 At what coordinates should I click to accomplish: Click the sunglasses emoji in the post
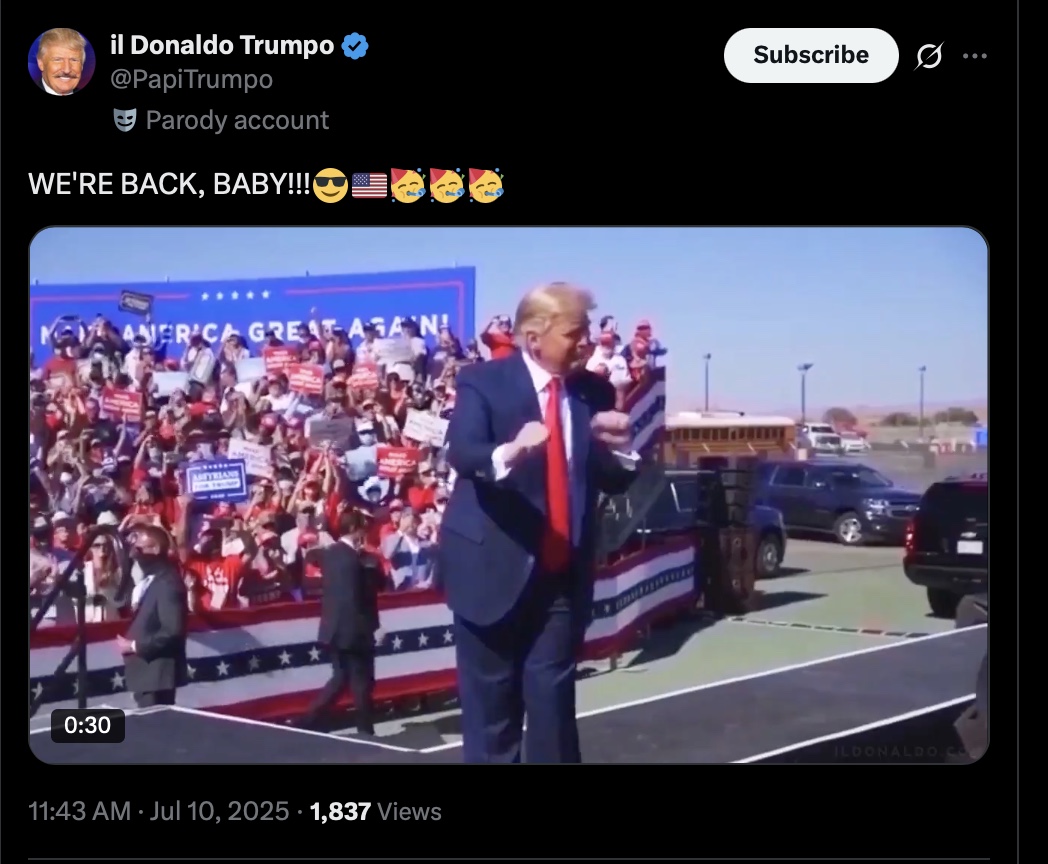coord(330,185)
